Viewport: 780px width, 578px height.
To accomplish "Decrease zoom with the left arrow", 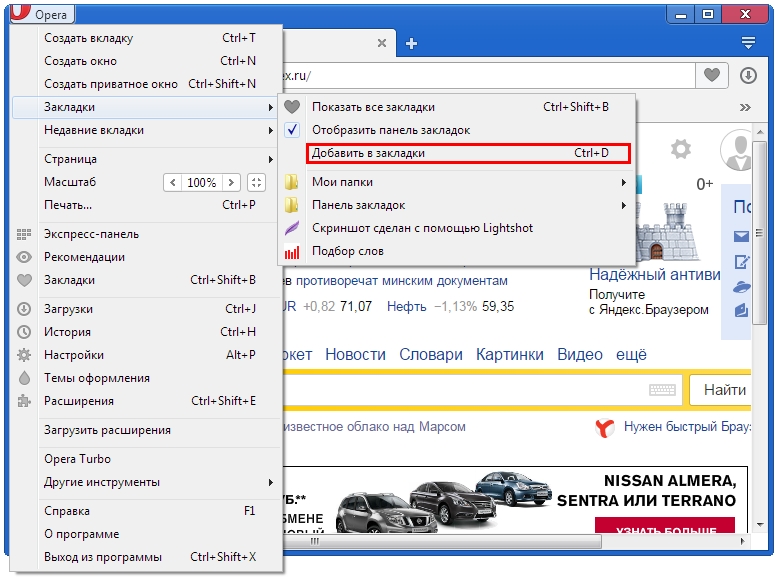I will coord(173,183).
